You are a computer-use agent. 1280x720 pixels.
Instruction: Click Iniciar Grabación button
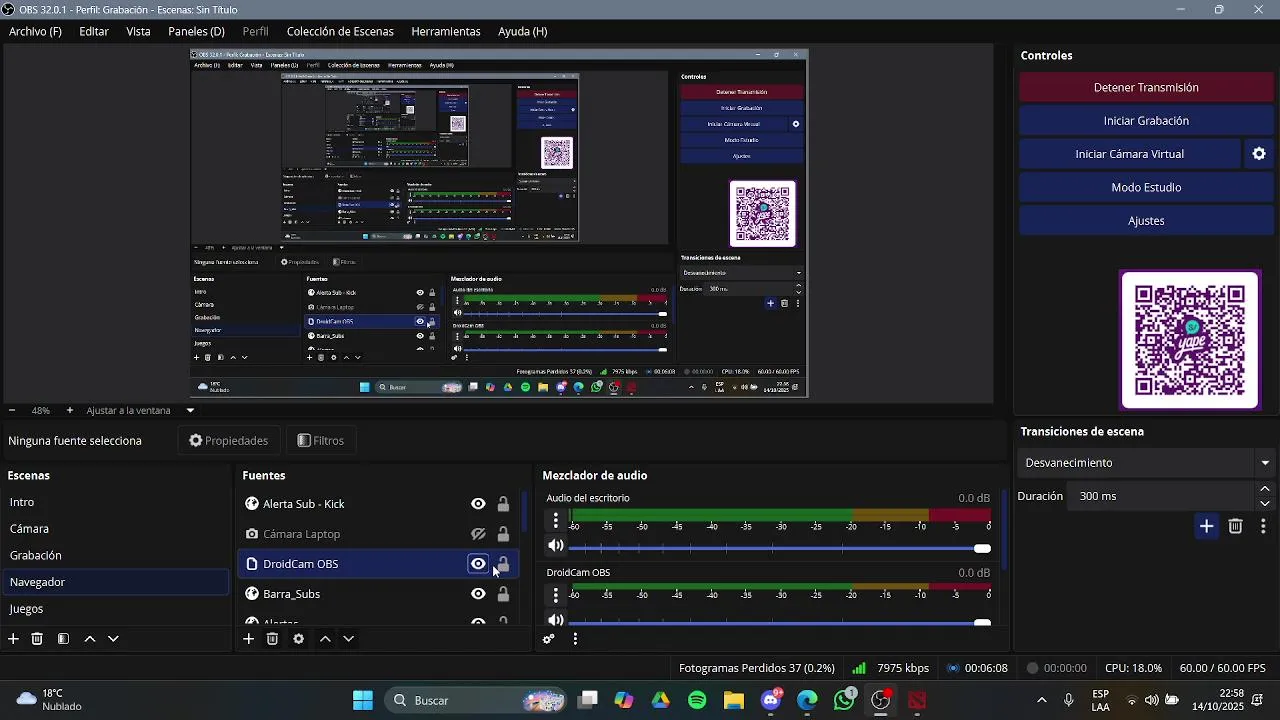1146,120
